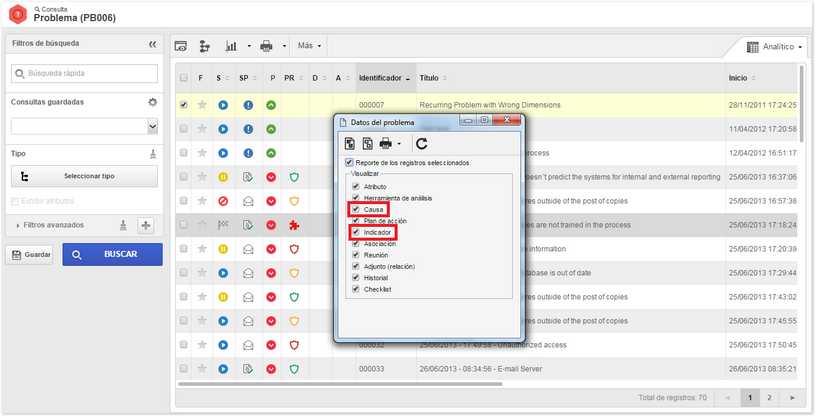815x416 pixels.
Task: Click the main toolbar printer icon
Action: pyautogui.click(x=266, y=46)
